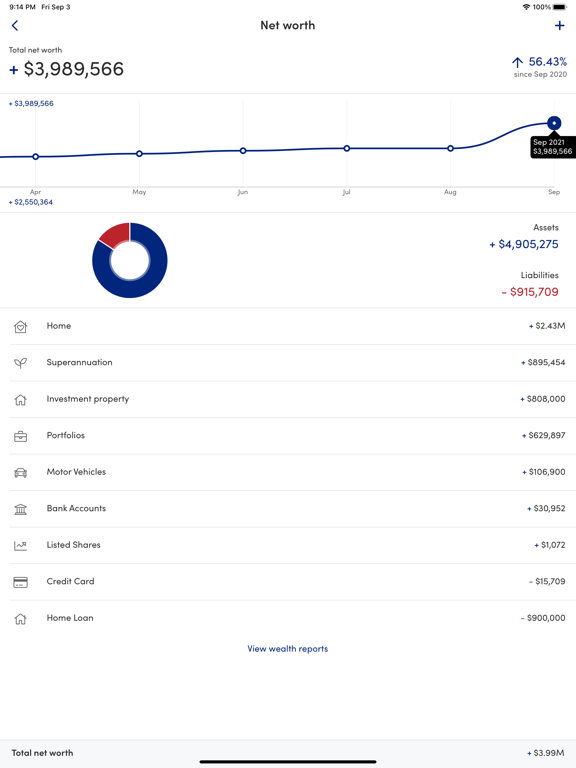Select the Jul data point on chart

347,148
